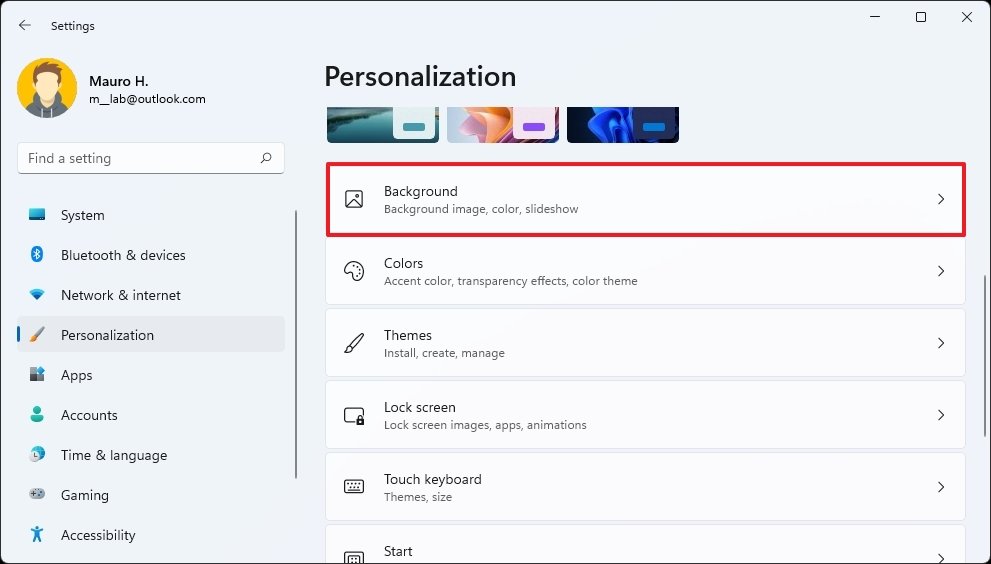This screenshot has width=991, height=564.
Task: Click the Lock screen icon
Action: tap(354, 415)
